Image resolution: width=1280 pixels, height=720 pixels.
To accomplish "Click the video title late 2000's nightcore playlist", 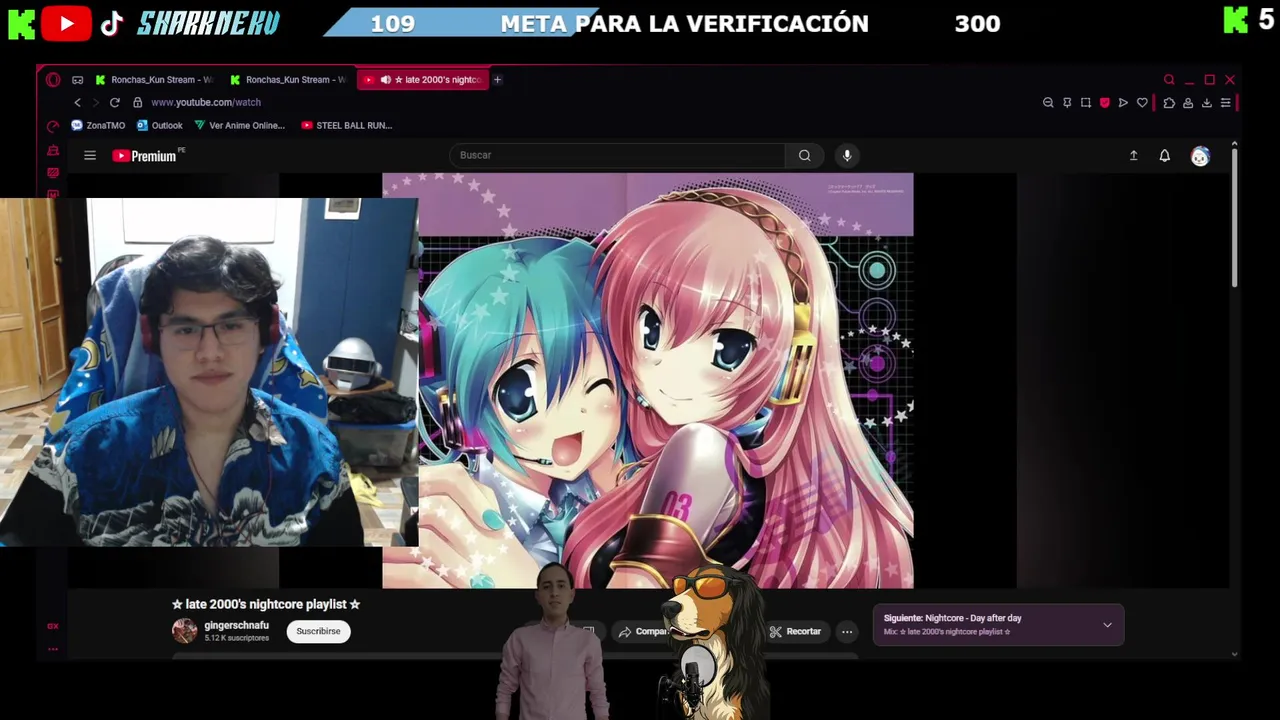I will point(266,604).
